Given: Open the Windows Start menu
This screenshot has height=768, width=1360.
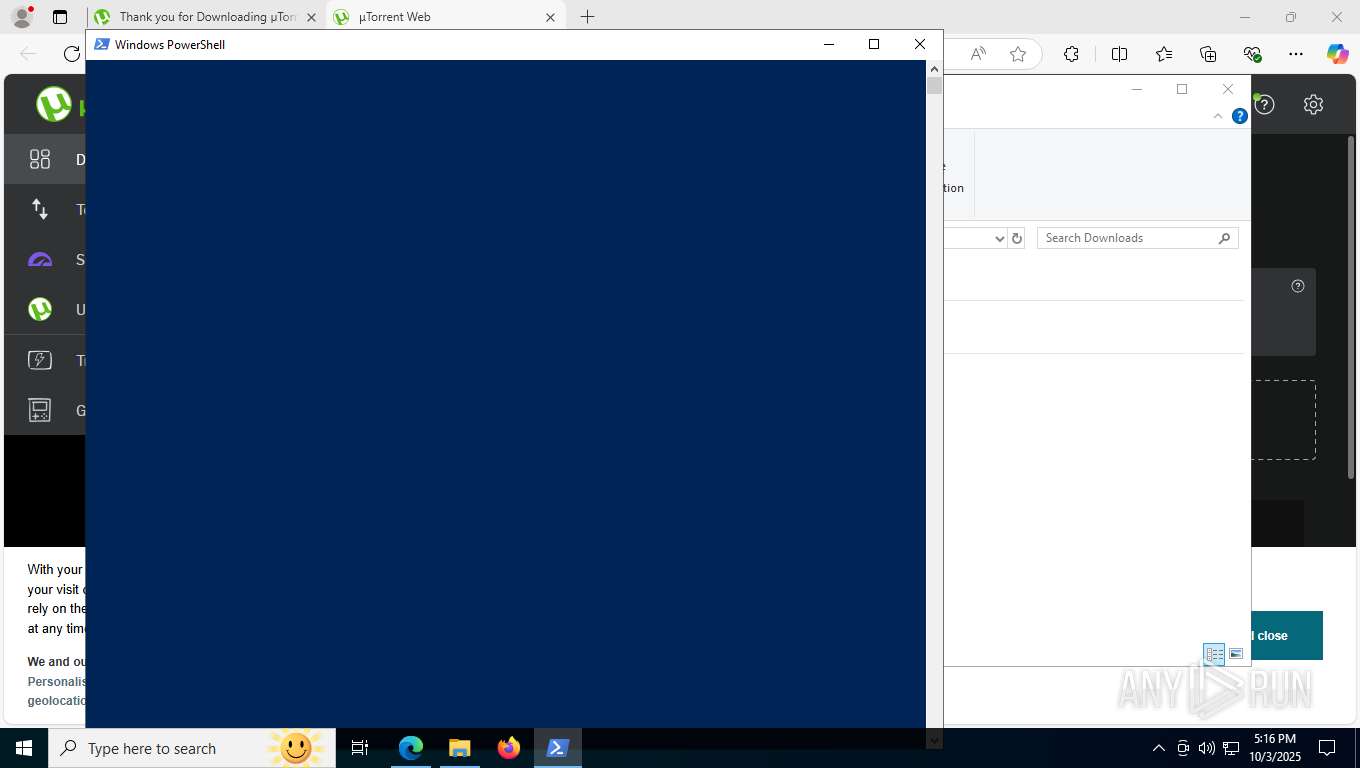Looking at the screenshot, I should pos(23,748).
